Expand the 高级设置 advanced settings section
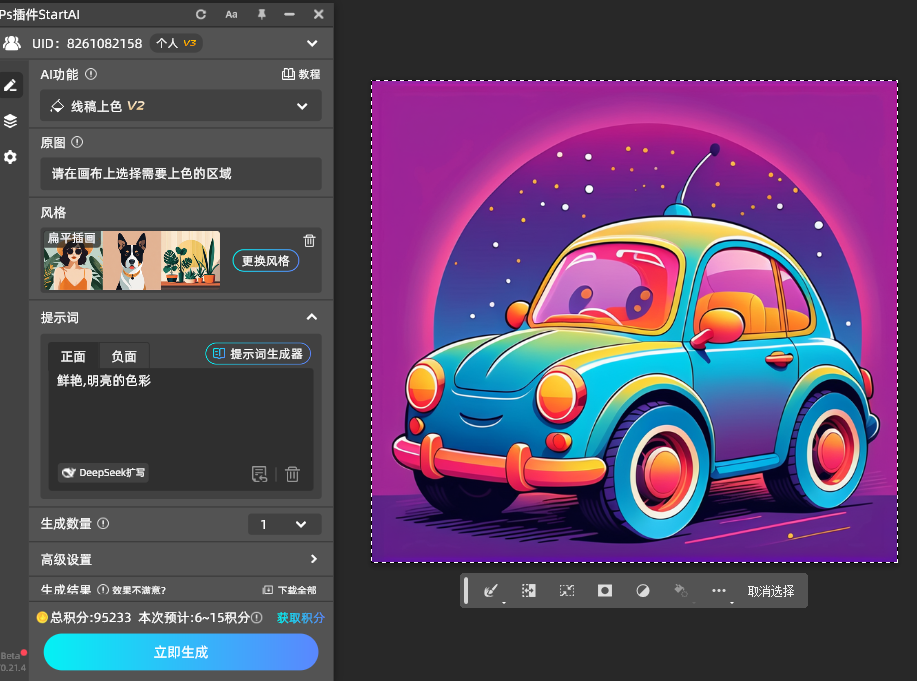This screenshot has width=917, height=681. coord(313,559)
